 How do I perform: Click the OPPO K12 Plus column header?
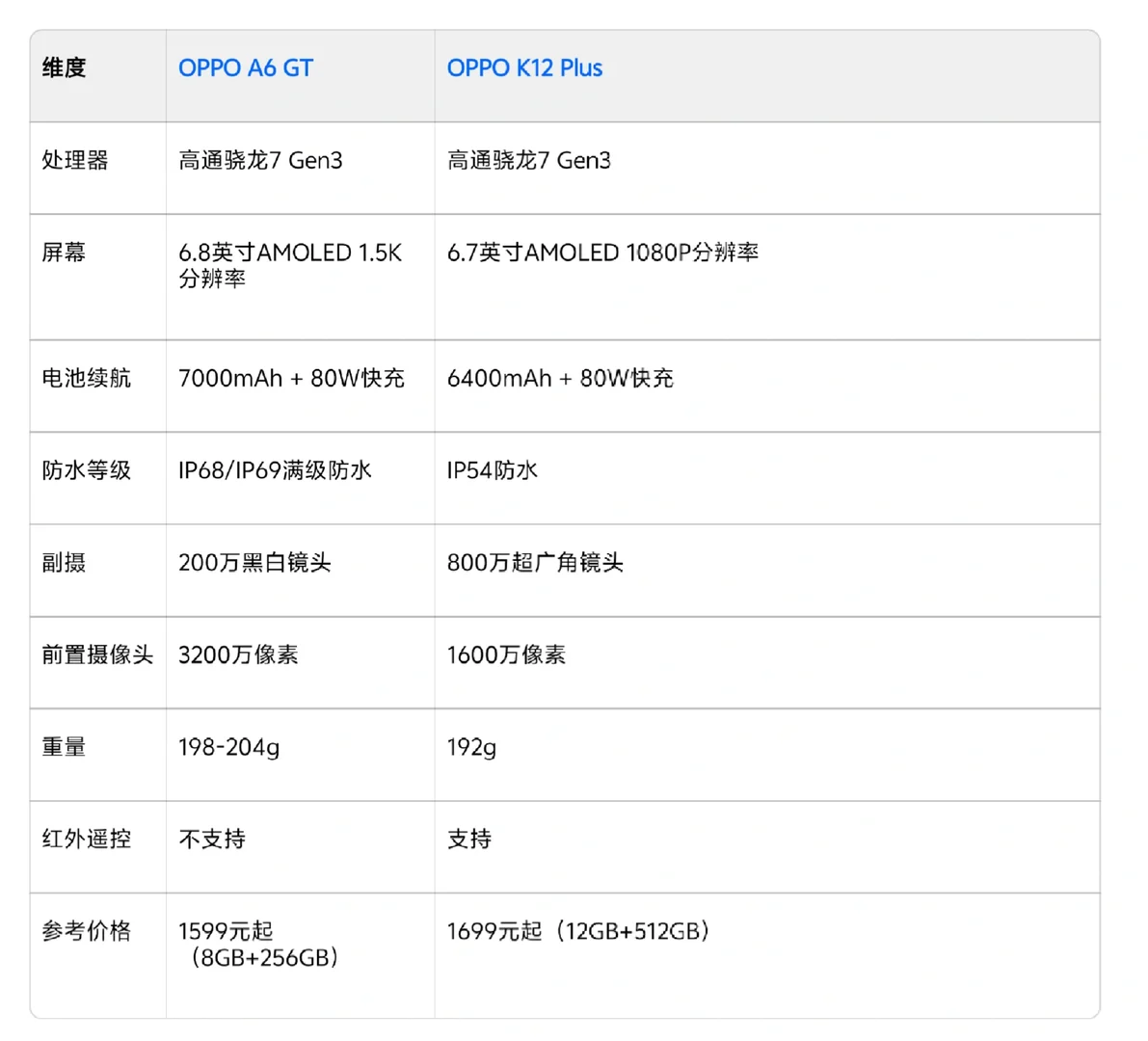[524, 67]
